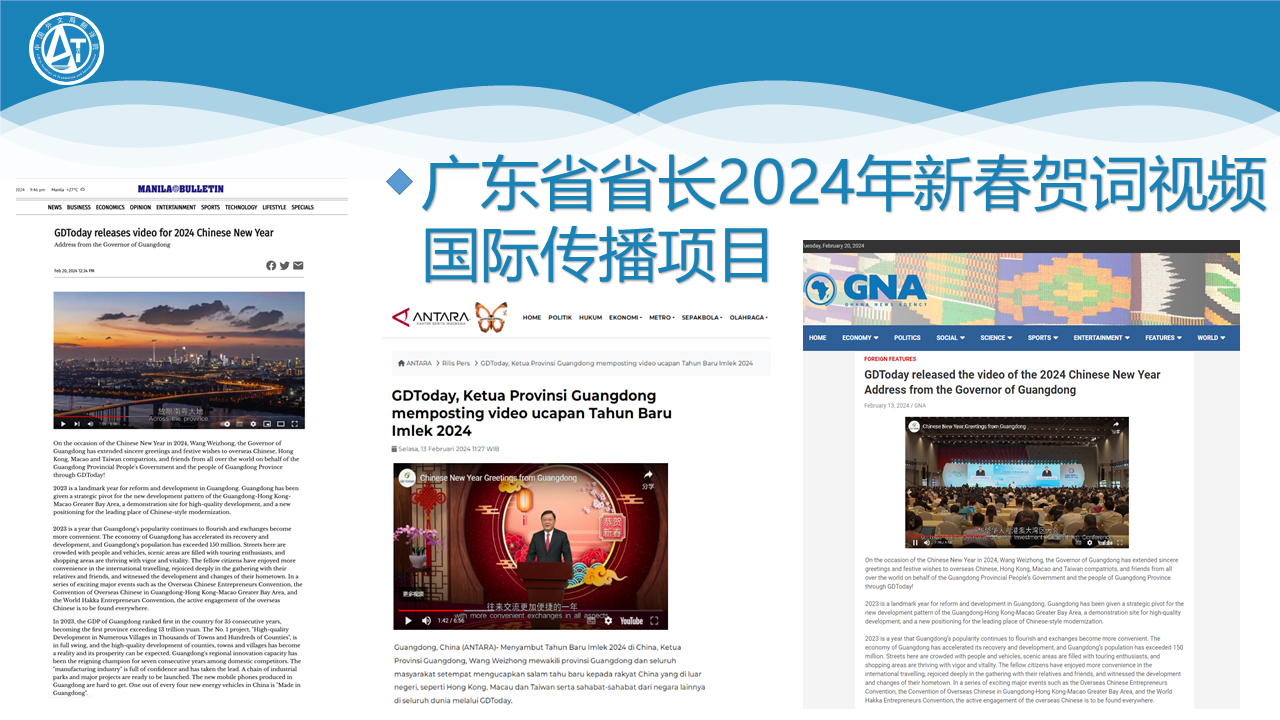Image resolution: width=1280 pixels, height=720 pixels.
Task: Click the Twitter share icon on Manila Bulletin
Action: [x=285, y=265]
